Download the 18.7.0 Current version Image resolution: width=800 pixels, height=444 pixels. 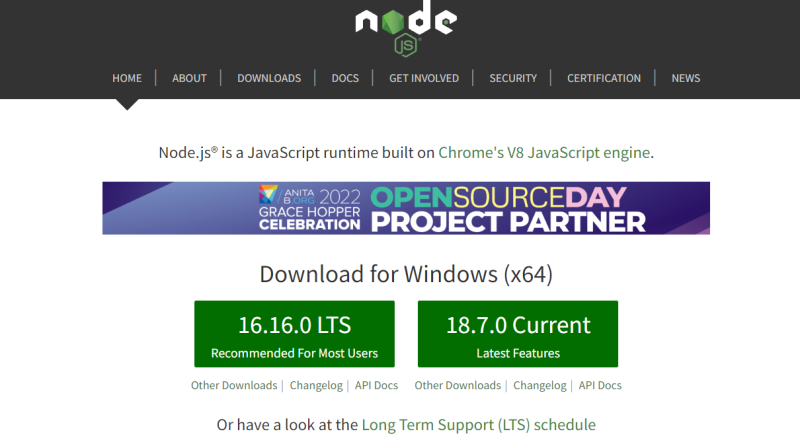tap(517, 334)
